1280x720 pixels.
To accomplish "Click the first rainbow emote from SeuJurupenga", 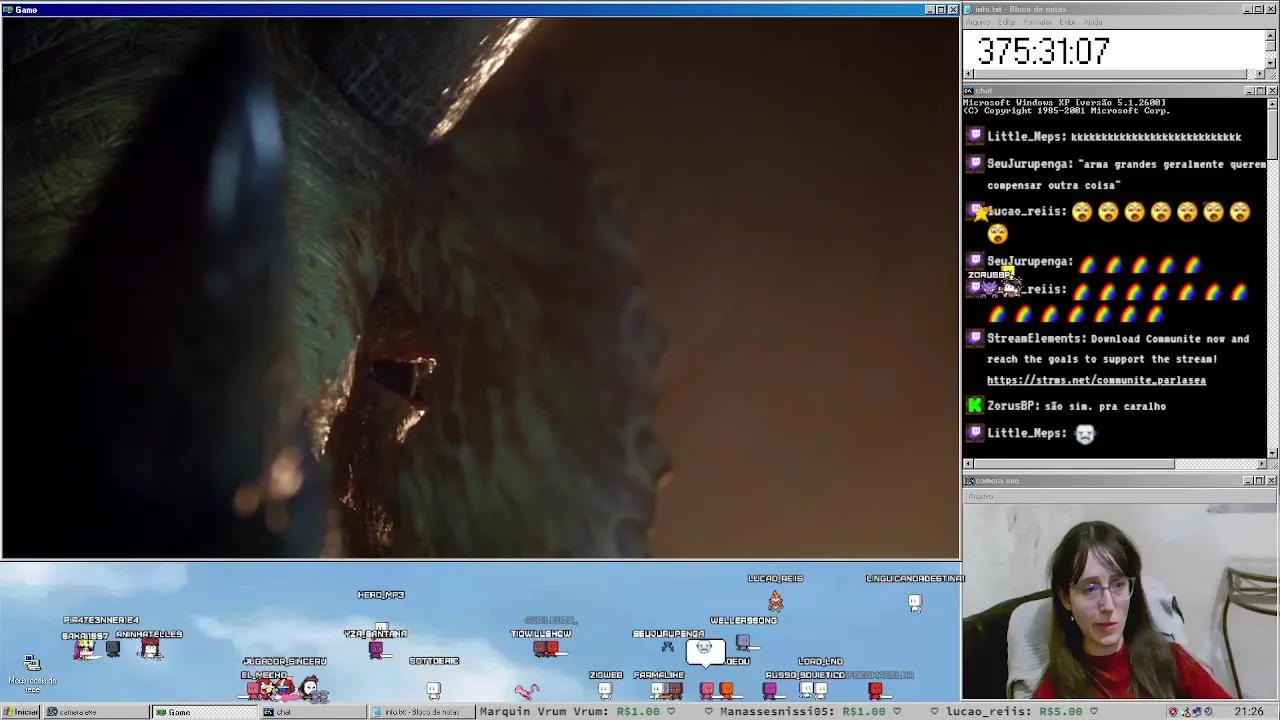I will (1088, 264).
